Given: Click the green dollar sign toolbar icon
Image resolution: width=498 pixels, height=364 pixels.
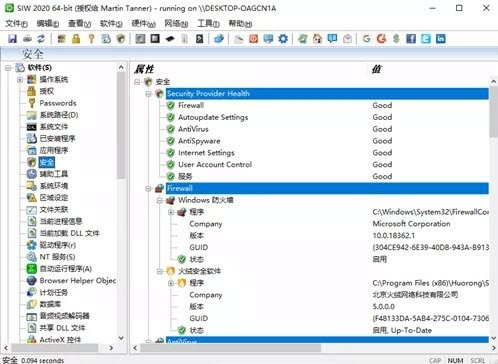Looking at the screenshot, I should click(x=396, y=39).
